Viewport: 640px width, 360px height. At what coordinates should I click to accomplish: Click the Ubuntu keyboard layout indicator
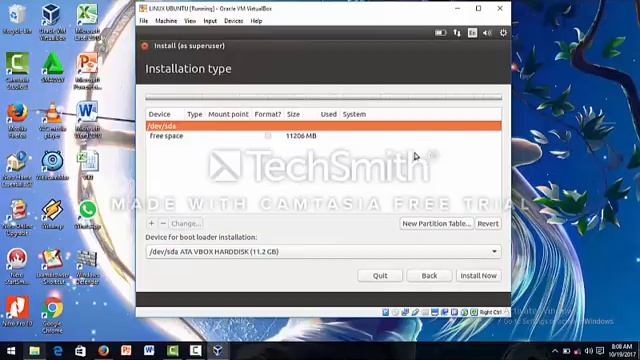(x=472, y=33)
